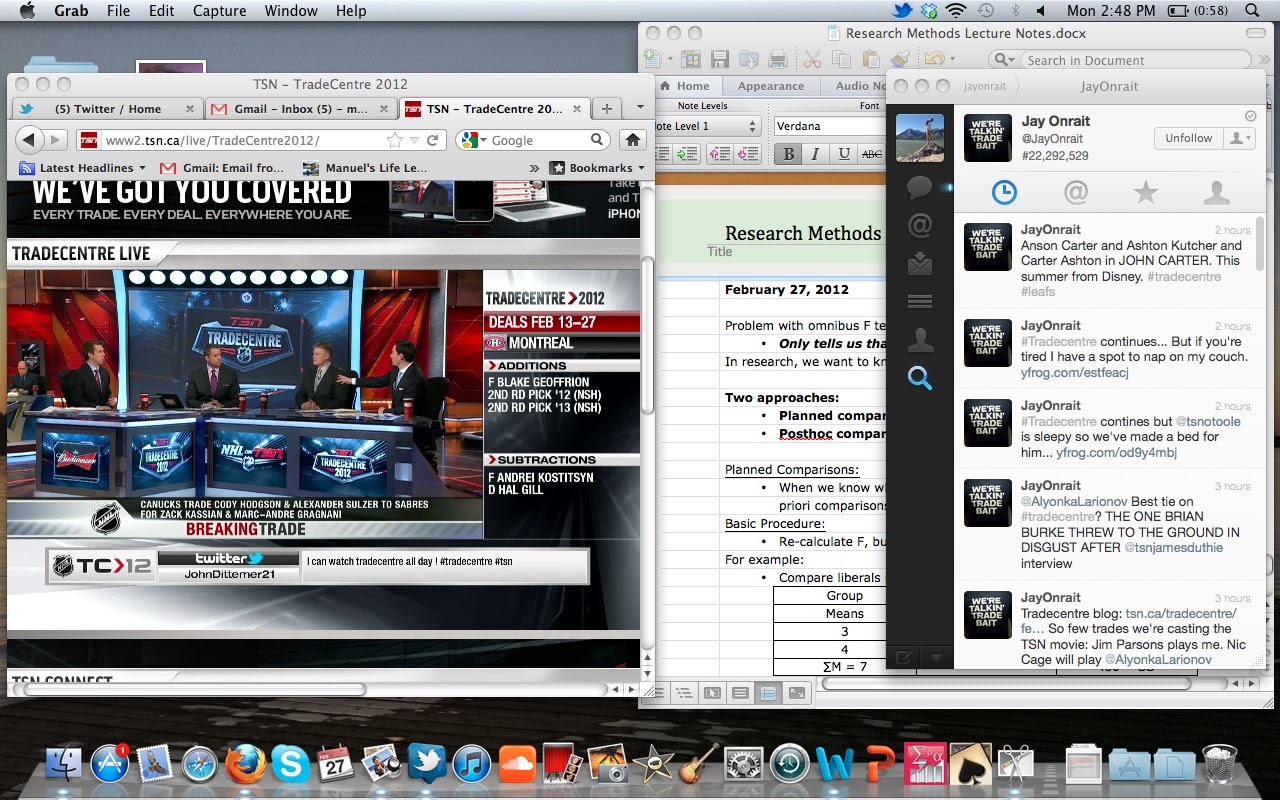This screenshot has width=1280, height=800.
Task: Toggle Underline formatting in Word
Action: [844, 153]
